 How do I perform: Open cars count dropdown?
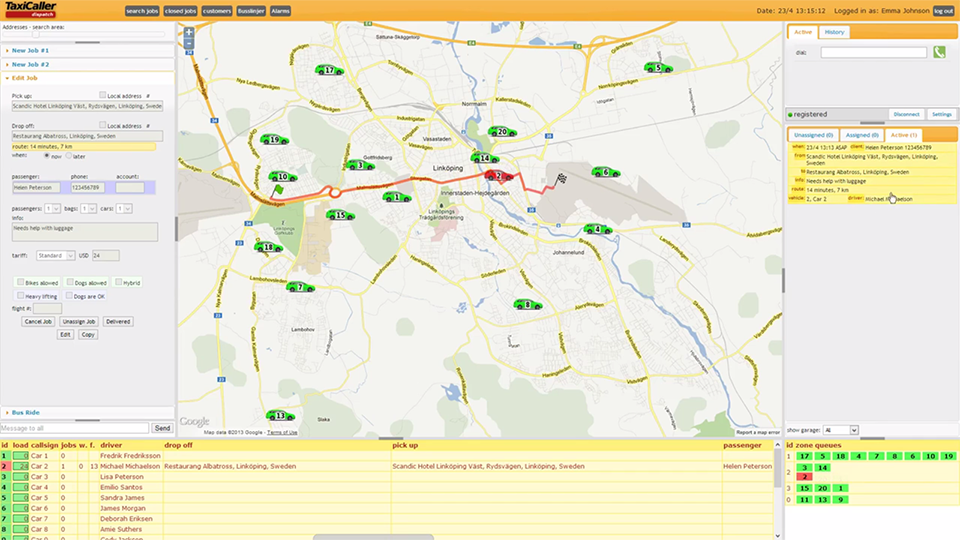point(124,209)
